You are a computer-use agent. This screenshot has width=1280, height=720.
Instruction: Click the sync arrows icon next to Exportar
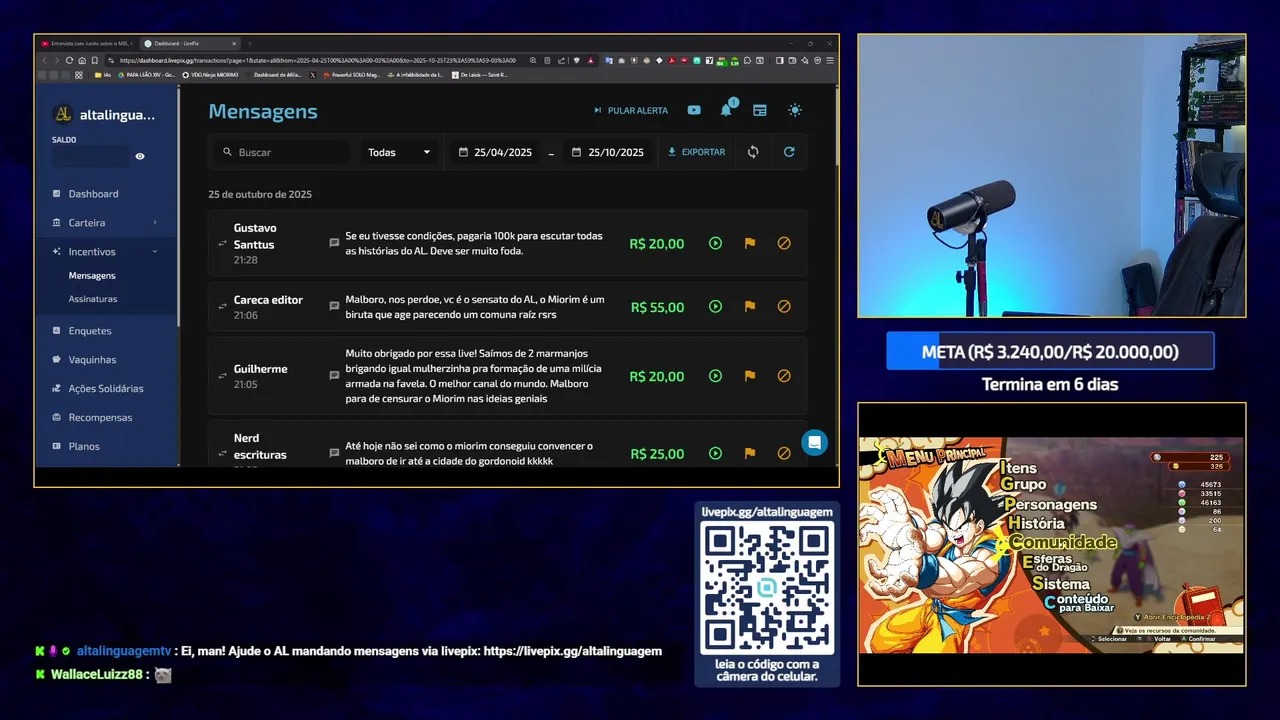pyautogui.click(x=753, y=152)
